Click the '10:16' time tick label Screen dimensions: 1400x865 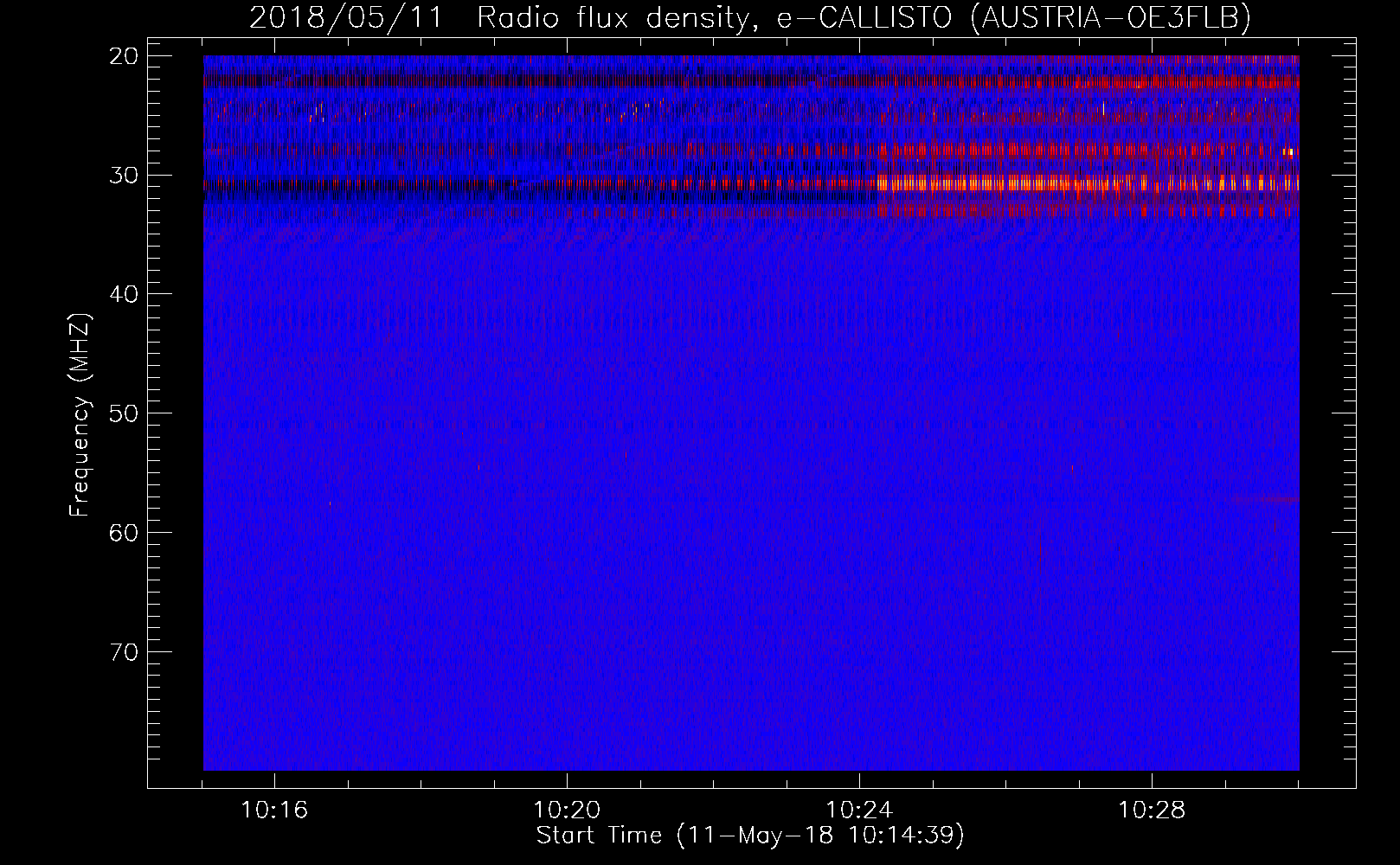tap(275, 811)
